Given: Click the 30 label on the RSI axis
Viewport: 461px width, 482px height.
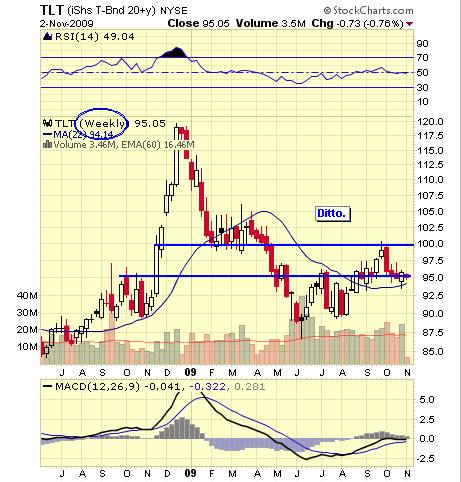Looking at the screenshot, I should [x=422, y=87].
